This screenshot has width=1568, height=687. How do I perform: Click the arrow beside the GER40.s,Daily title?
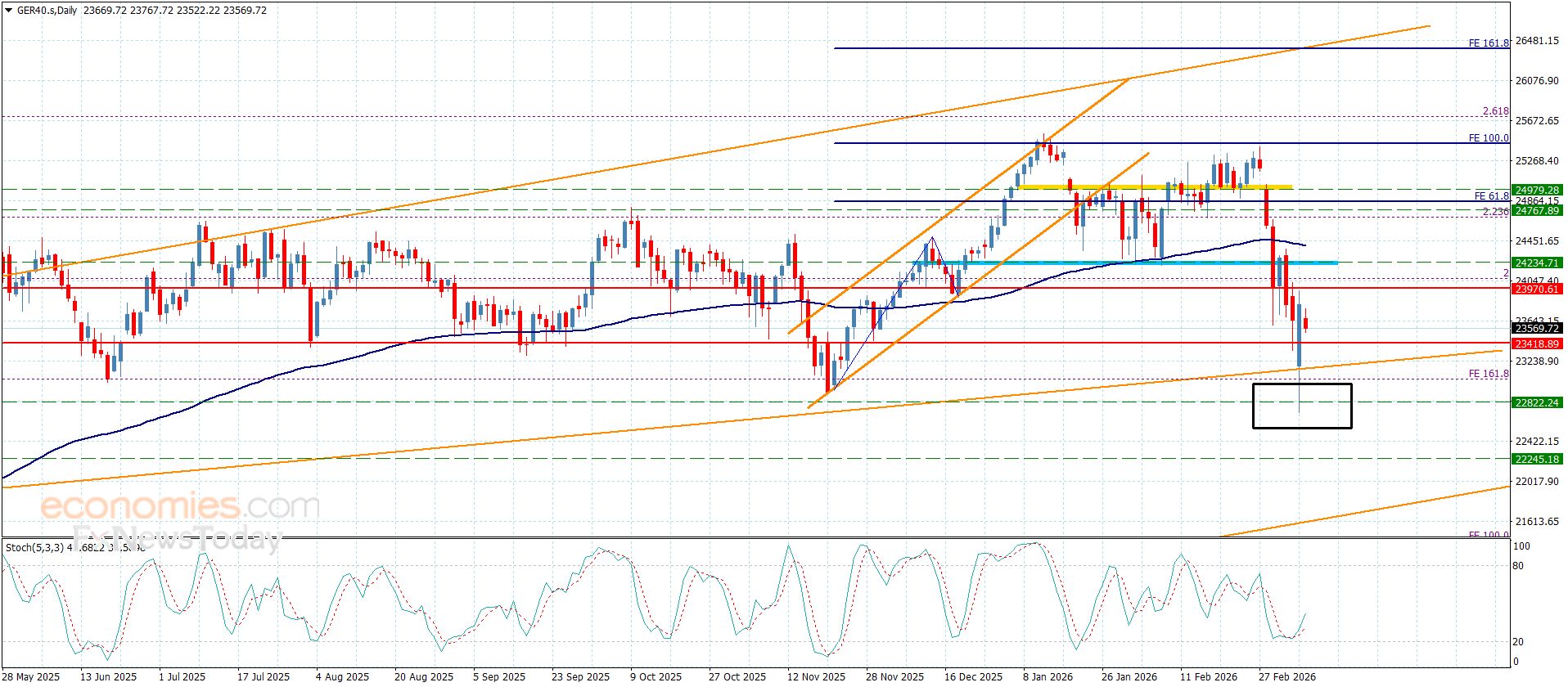(8, 11)
